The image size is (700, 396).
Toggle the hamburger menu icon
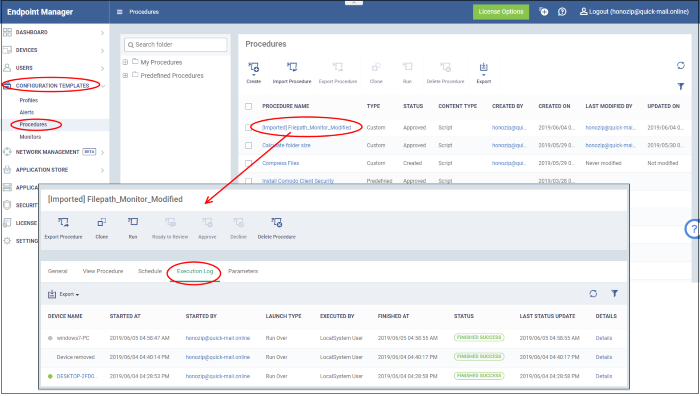tap(119, 12)
